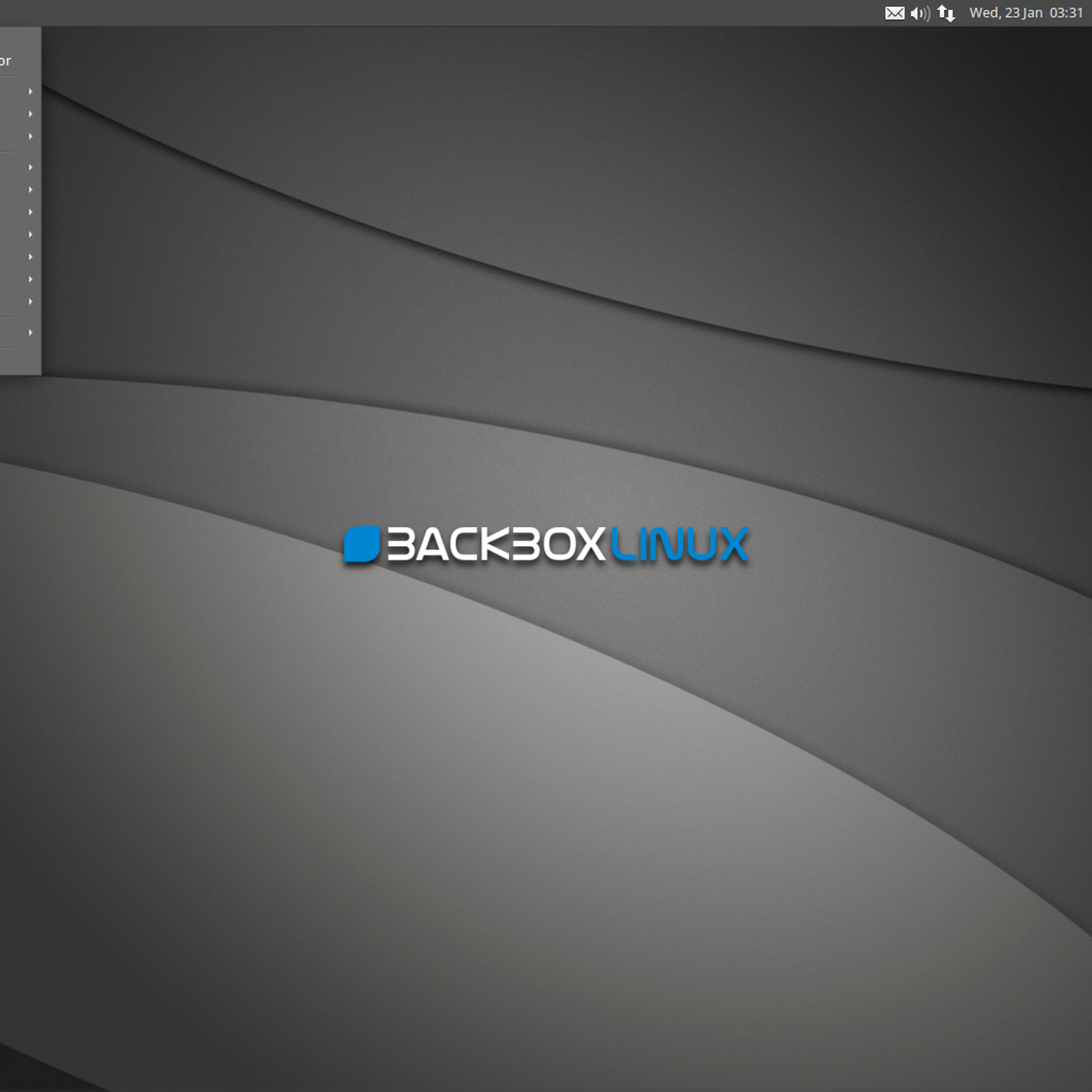
Task: Open the clock showing Wed, 23 Jan 03:31
Action: pyautogui.click(x=1026, y=13)
